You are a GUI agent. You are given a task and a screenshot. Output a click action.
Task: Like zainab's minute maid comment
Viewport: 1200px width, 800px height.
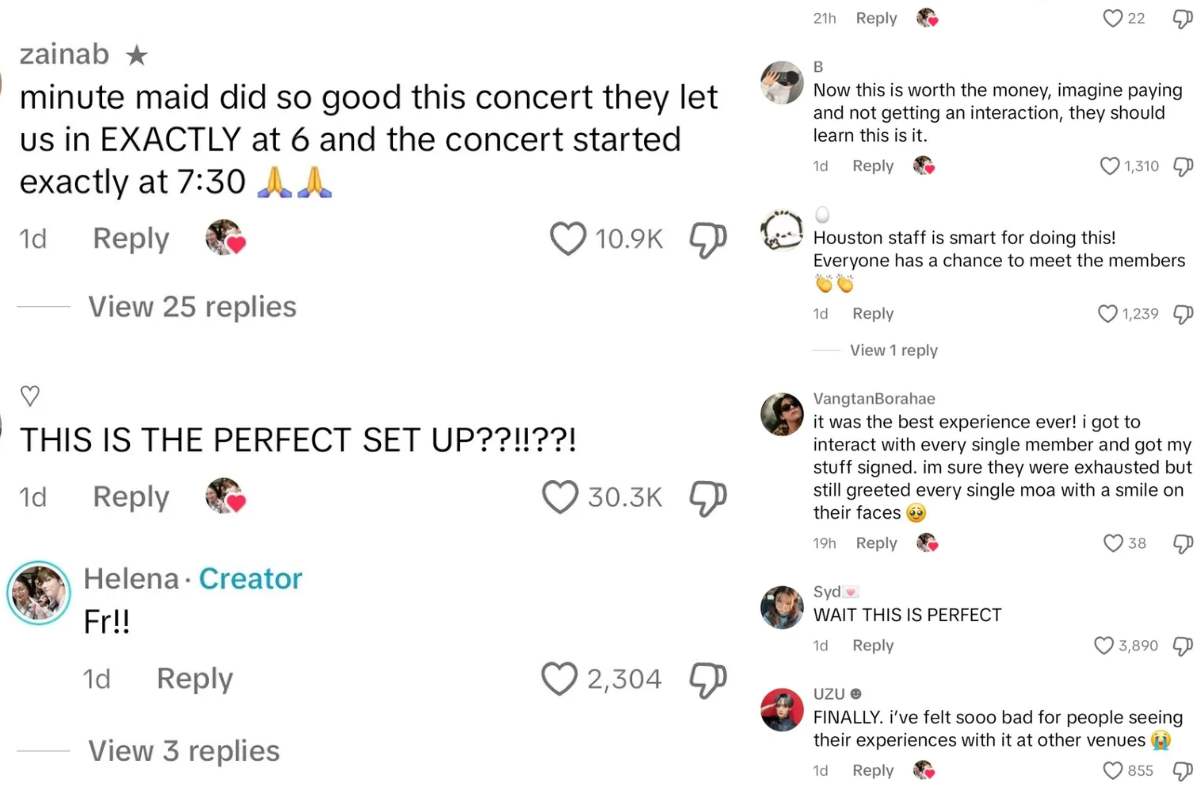568,239
